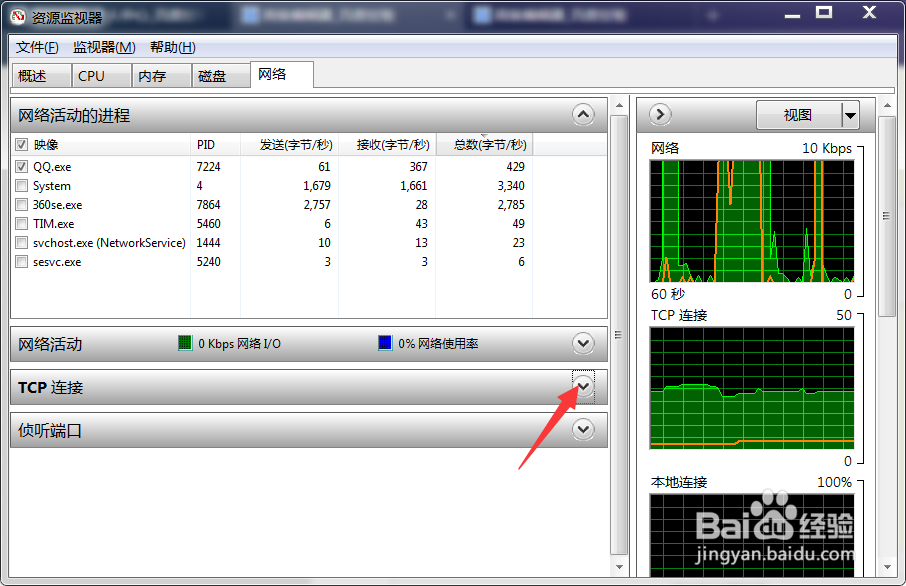Image resolution: width=906 pixels, height=586 pixels.
Task: Click the blue 网络使用率 color indicator
Action: tap(385, 343)
